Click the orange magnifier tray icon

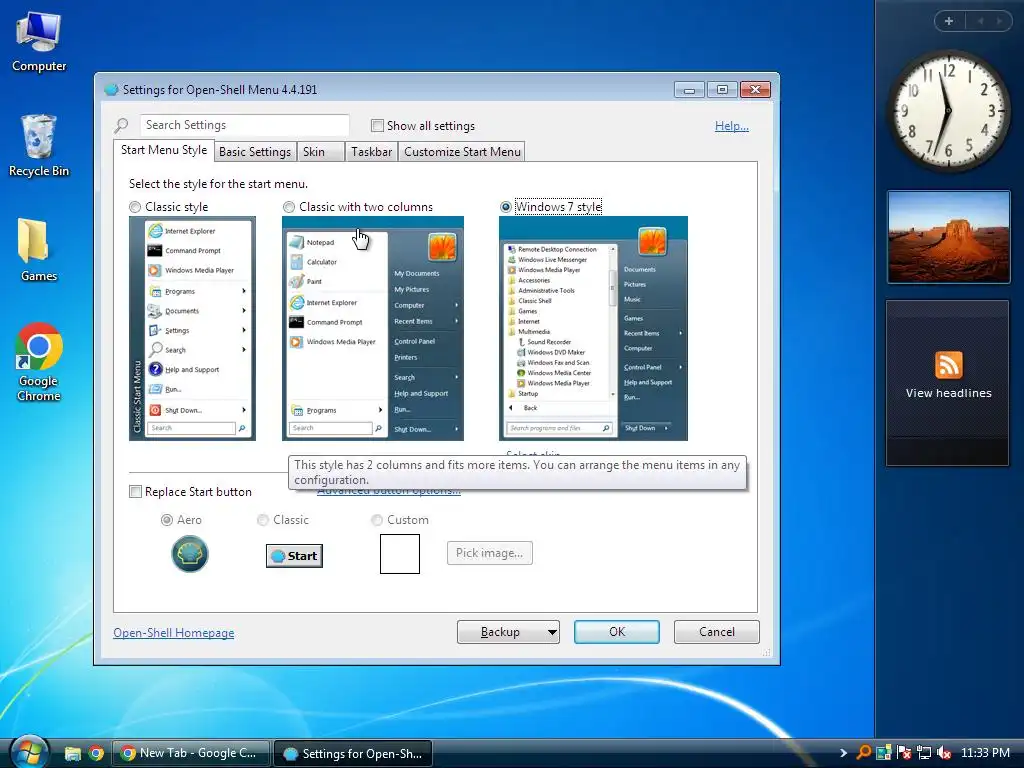coord(863,753)
